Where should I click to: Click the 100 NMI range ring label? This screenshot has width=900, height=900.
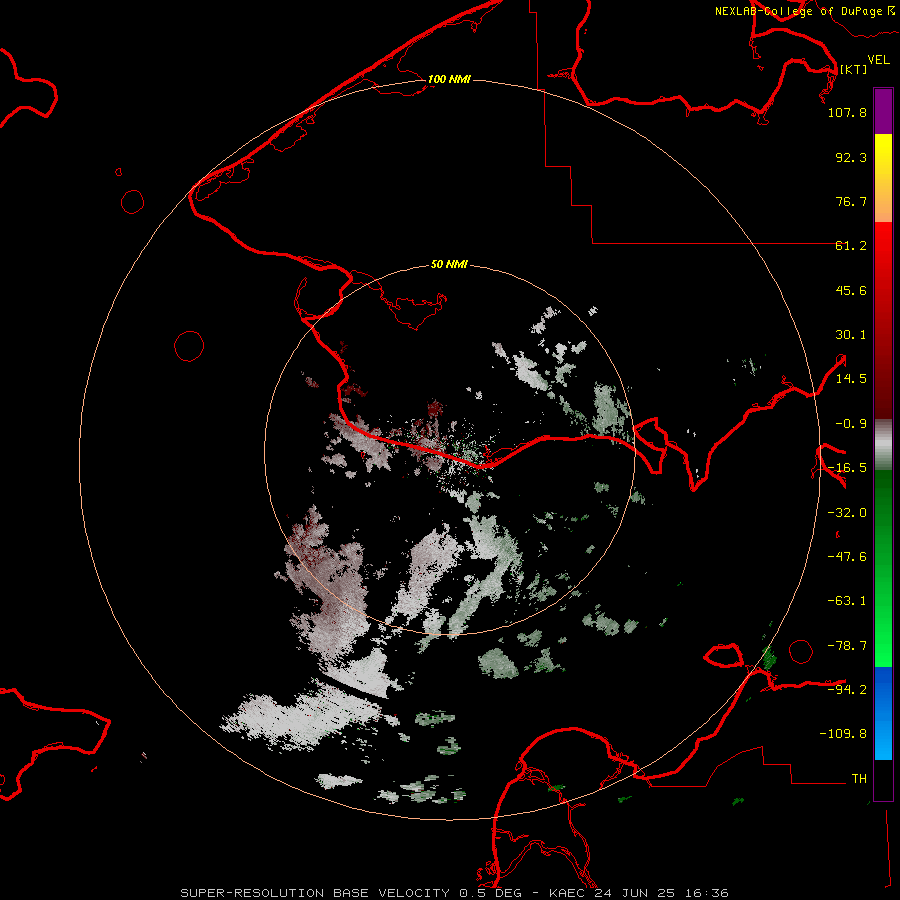449,79
